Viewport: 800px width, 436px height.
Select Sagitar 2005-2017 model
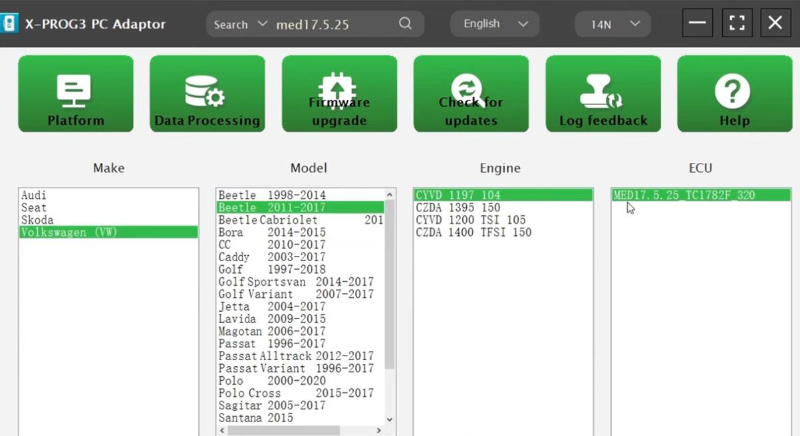[300, 405]
